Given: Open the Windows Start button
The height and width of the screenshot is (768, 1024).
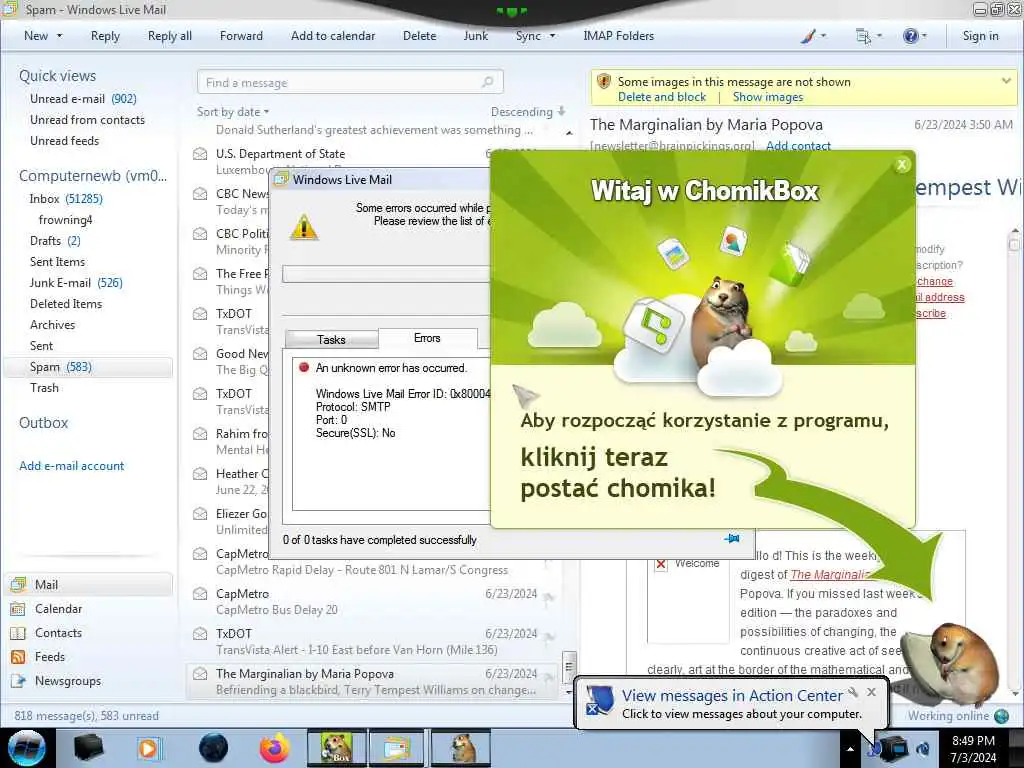Looking at the screenshot, I should coord(26,747).
